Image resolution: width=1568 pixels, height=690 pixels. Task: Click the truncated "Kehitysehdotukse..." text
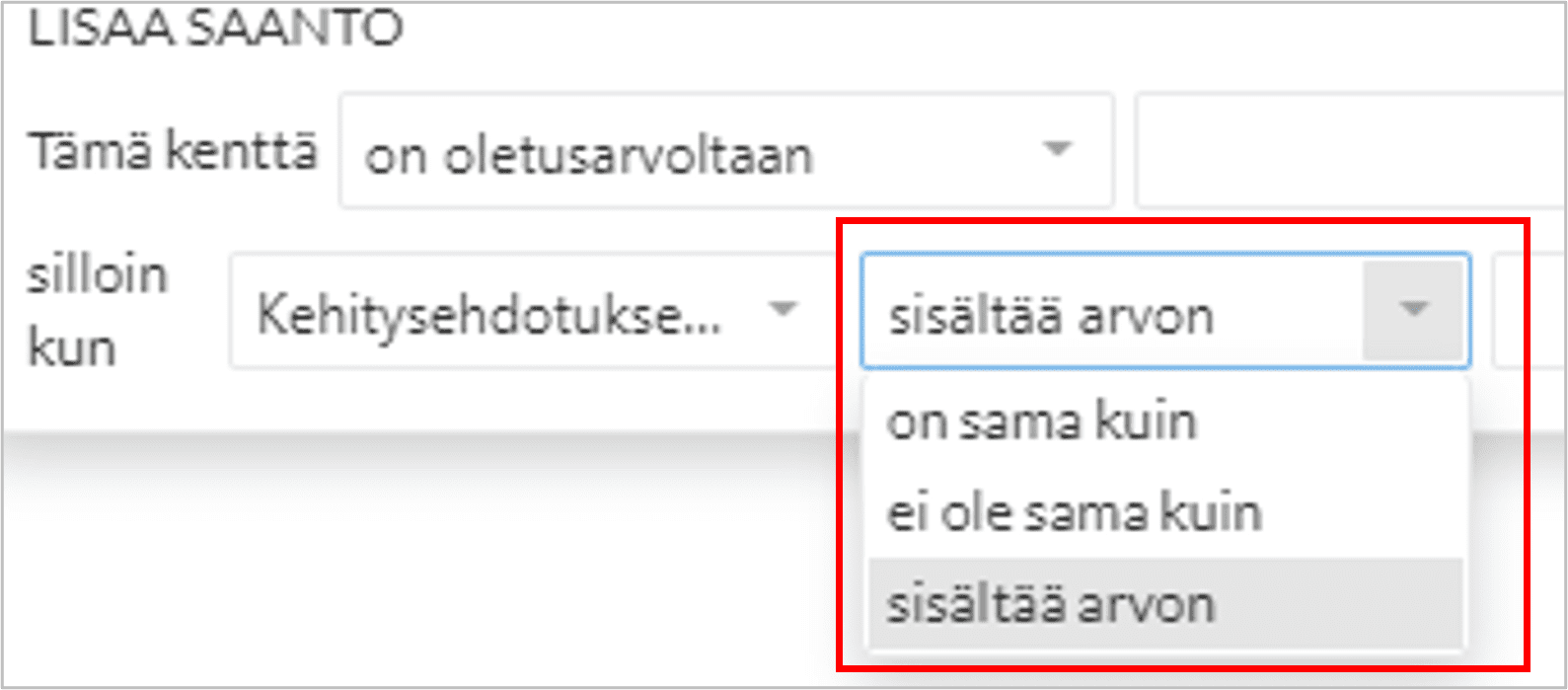point(489,316)
